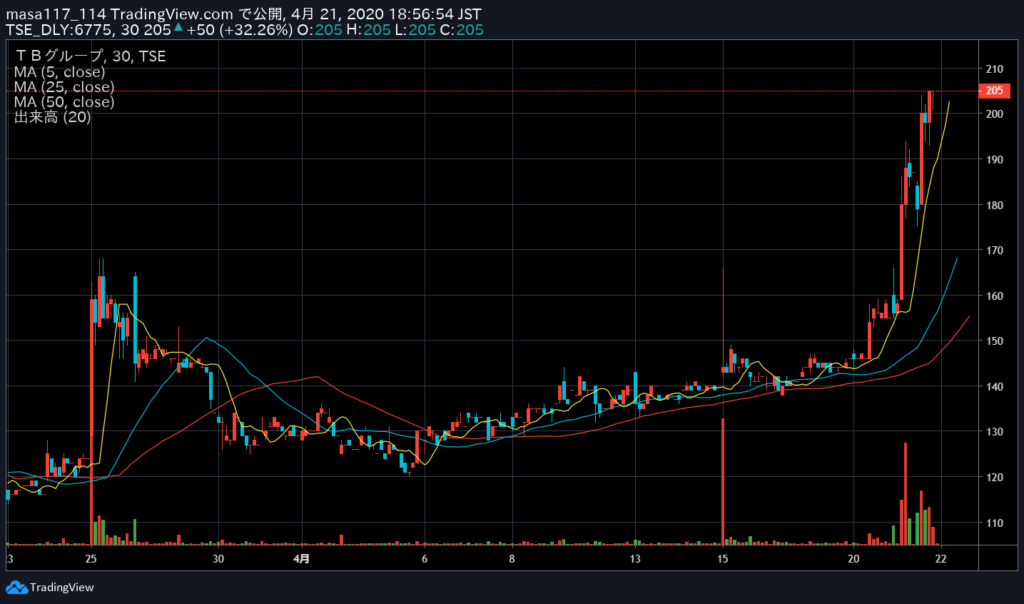
Task: Click the 140 price axis label
Action: coord(995,387)
